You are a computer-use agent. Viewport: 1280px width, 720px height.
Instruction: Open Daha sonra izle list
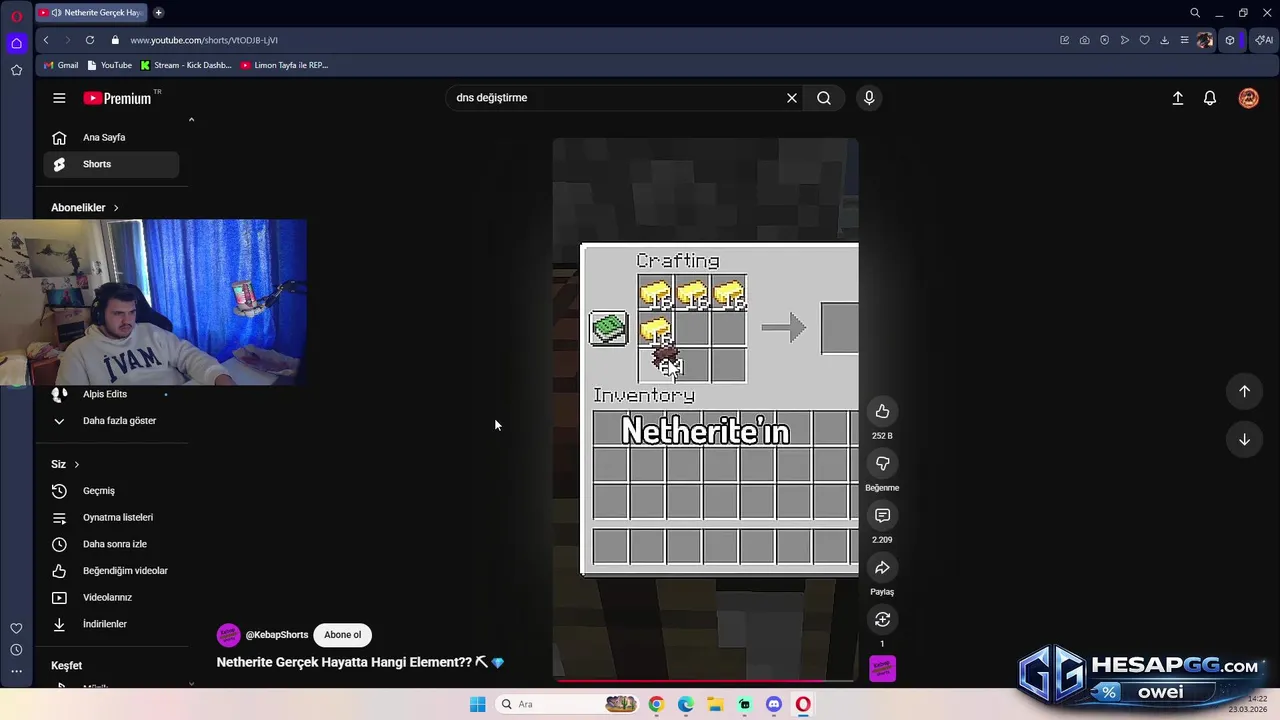pos(111,544)
